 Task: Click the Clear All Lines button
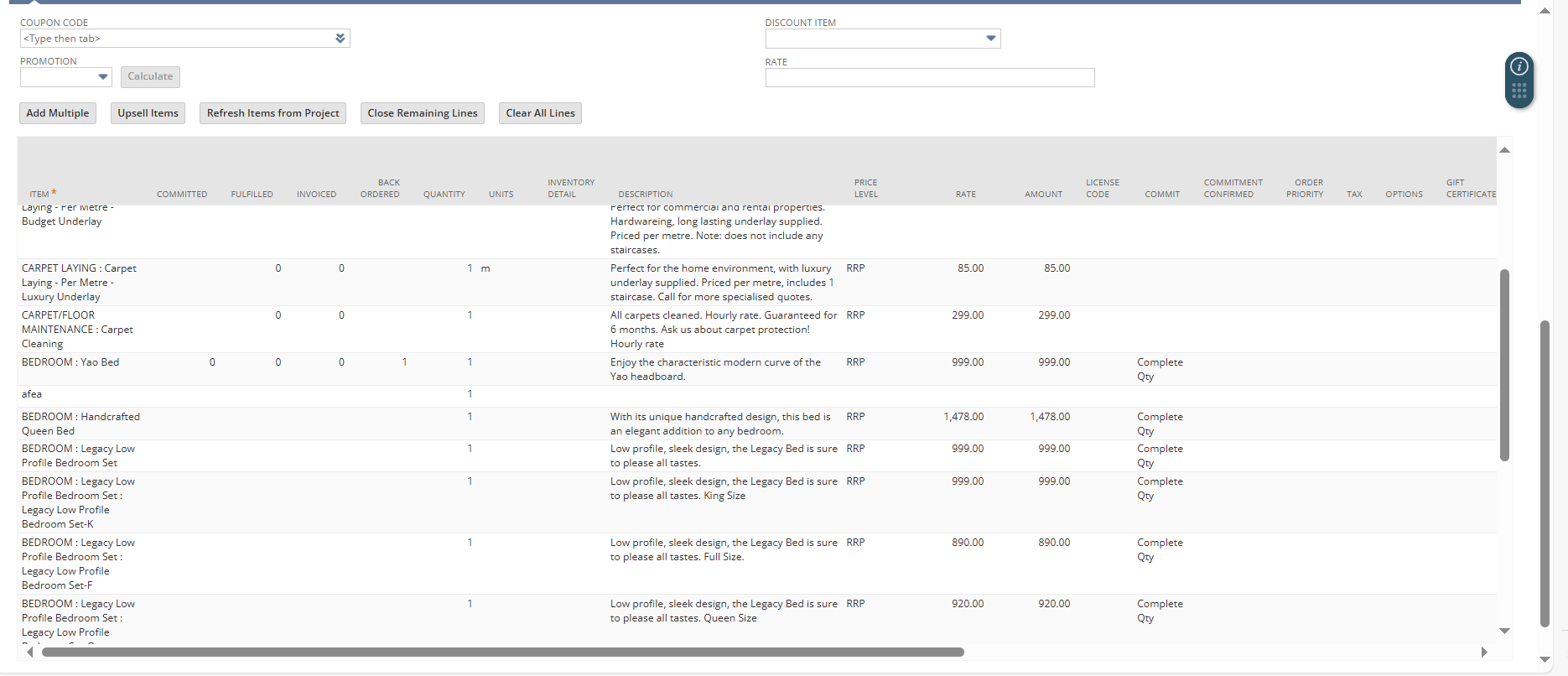(540, 113)
